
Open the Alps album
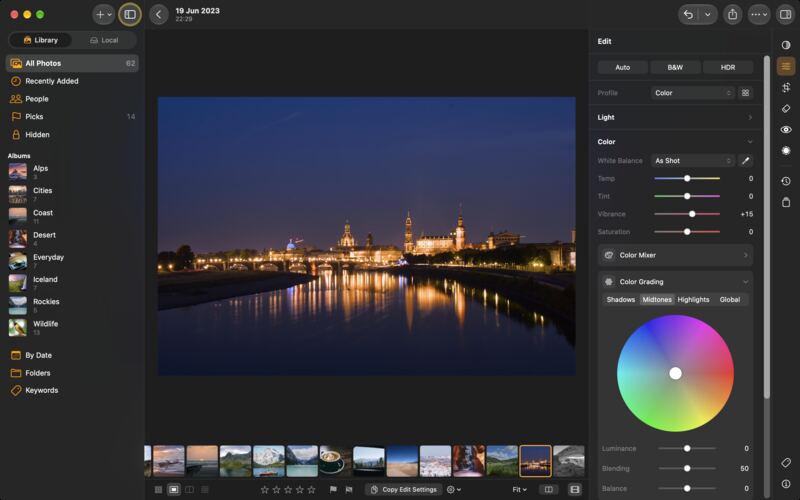click(x=72, y=171)
